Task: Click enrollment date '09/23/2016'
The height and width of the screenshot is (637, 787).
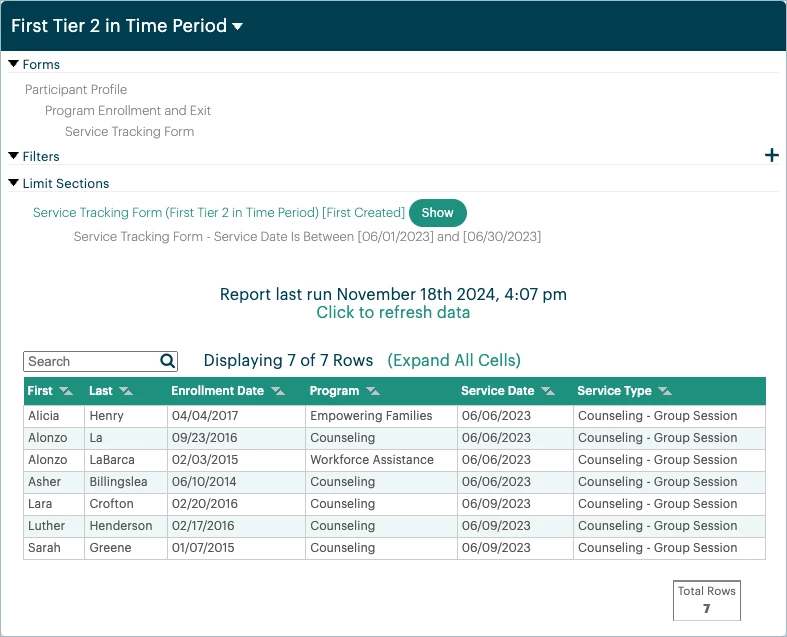Action: (x=236, y=438)
